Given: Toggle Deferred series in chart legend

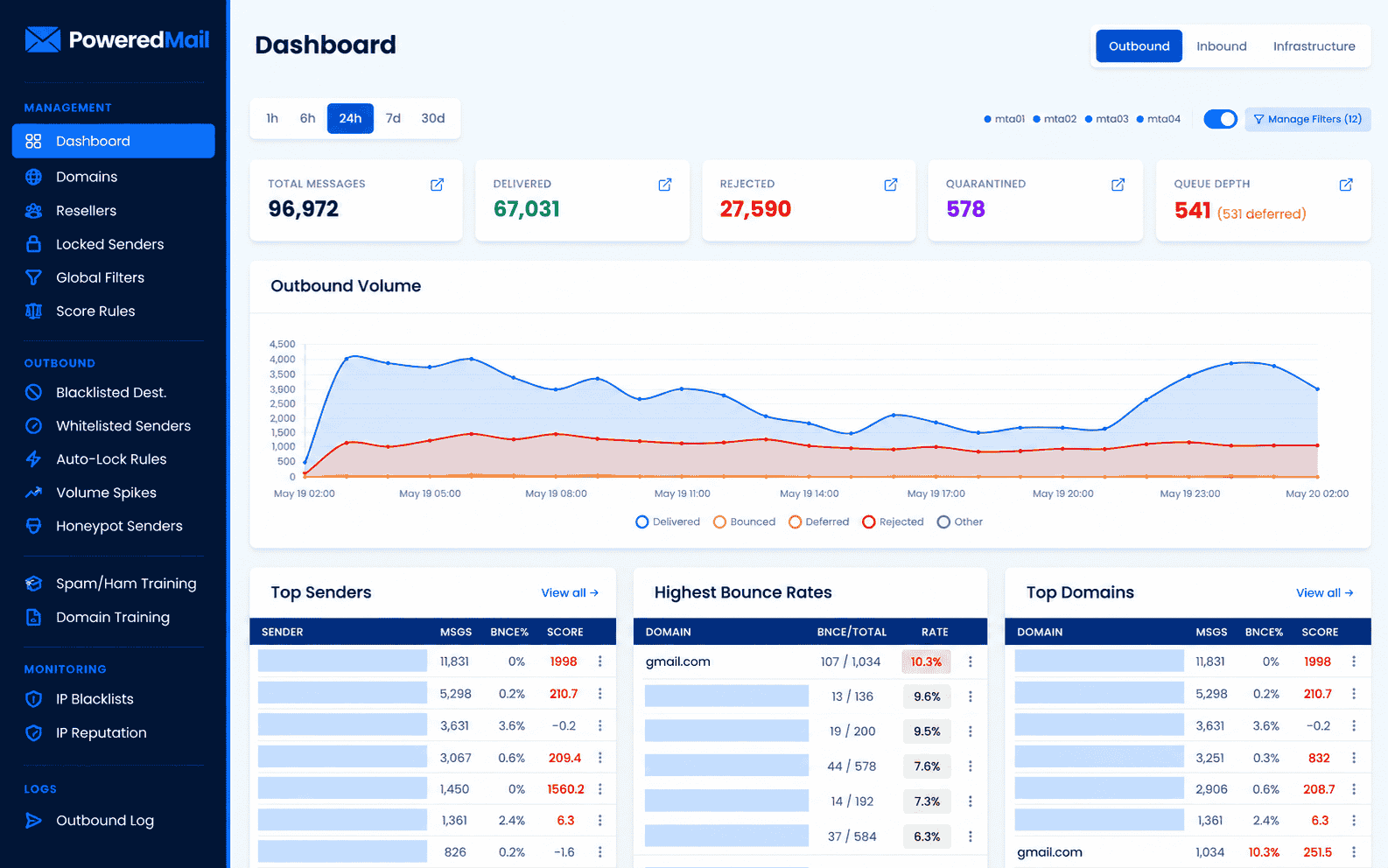Looking at the screenshot, I should tap(818, 521).
